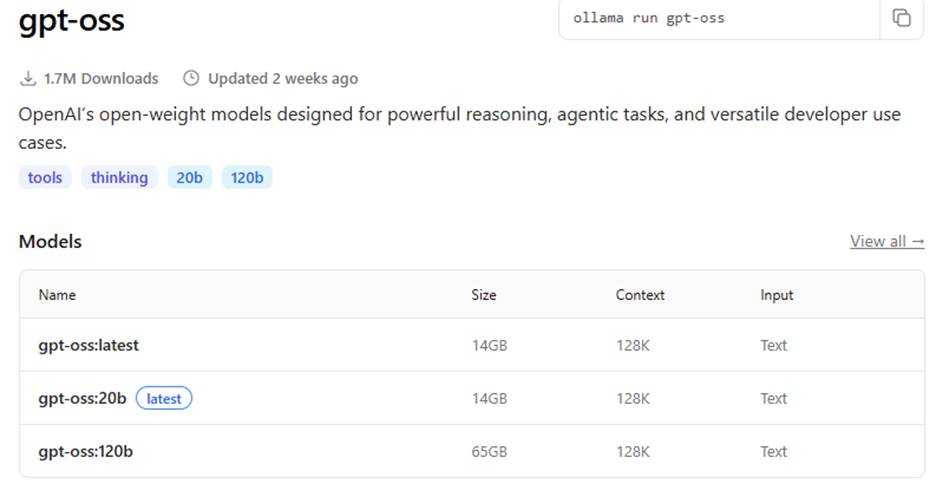The image size is (936, 497).
Task: Click the Name column header
Action: click(x=57, y=295)
